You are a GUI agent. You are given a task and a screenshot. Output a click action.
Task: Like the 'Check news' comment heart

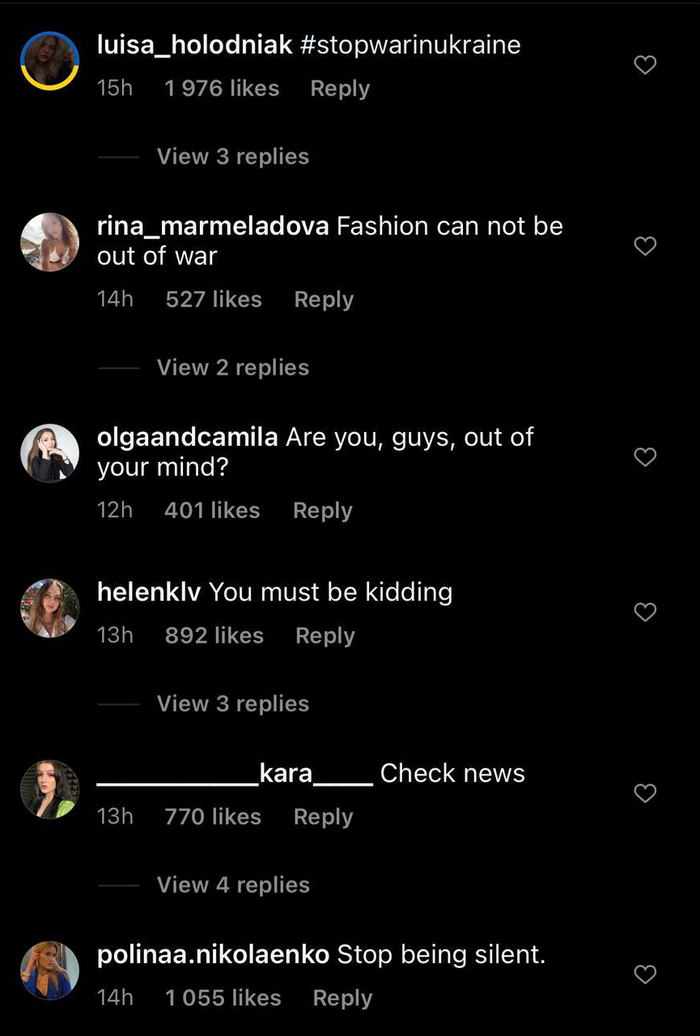coord(646,793)
